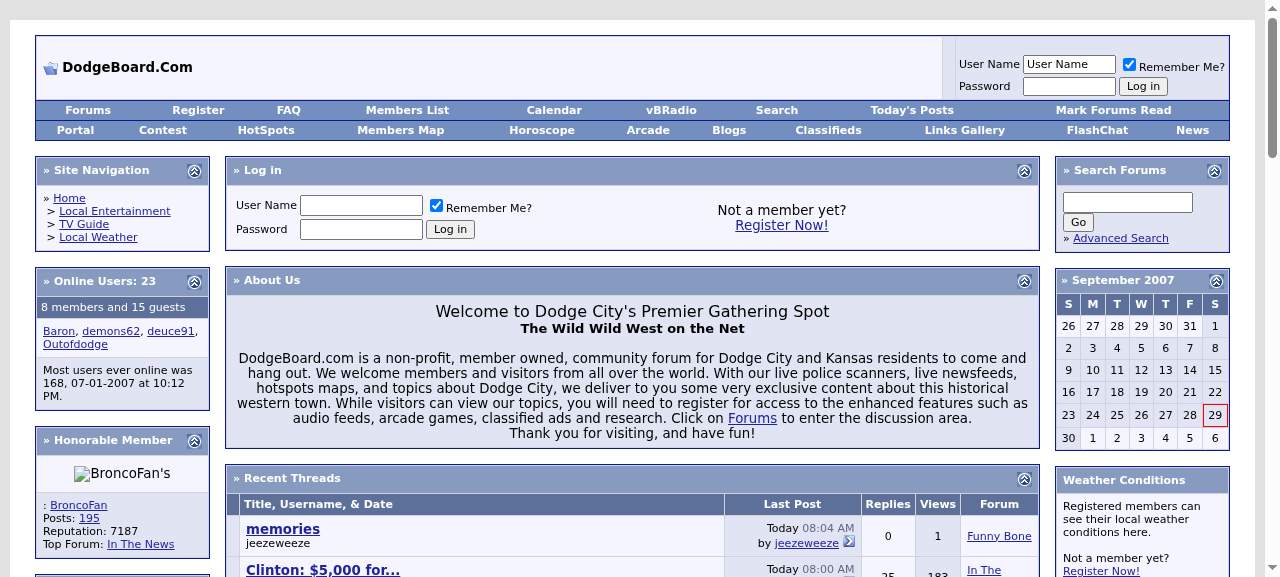This screenshot has height=577, width=1280.
Task: Select September 29 in the calendar
Action: (1215, 415)
